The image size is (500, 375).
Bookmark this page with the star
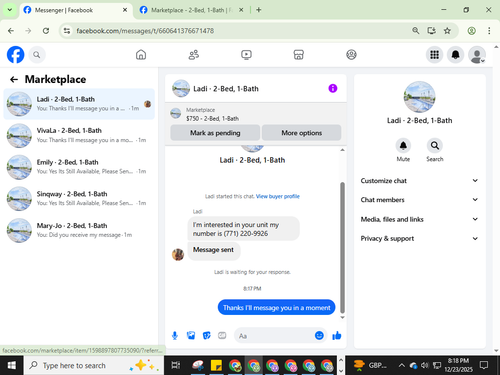coord(447,31)
